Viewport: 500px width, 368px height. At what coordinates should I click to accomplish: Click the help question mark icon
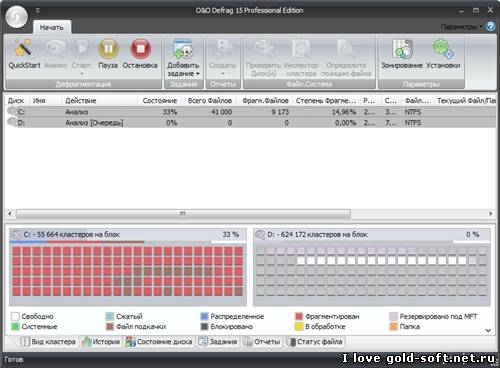coord(490,26)
